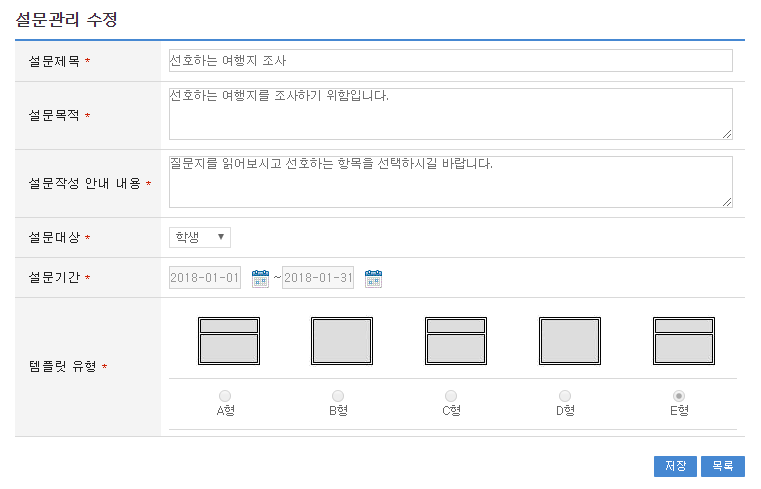
Task: Click the start date field 2018-01-01
Action: (205, 278)
